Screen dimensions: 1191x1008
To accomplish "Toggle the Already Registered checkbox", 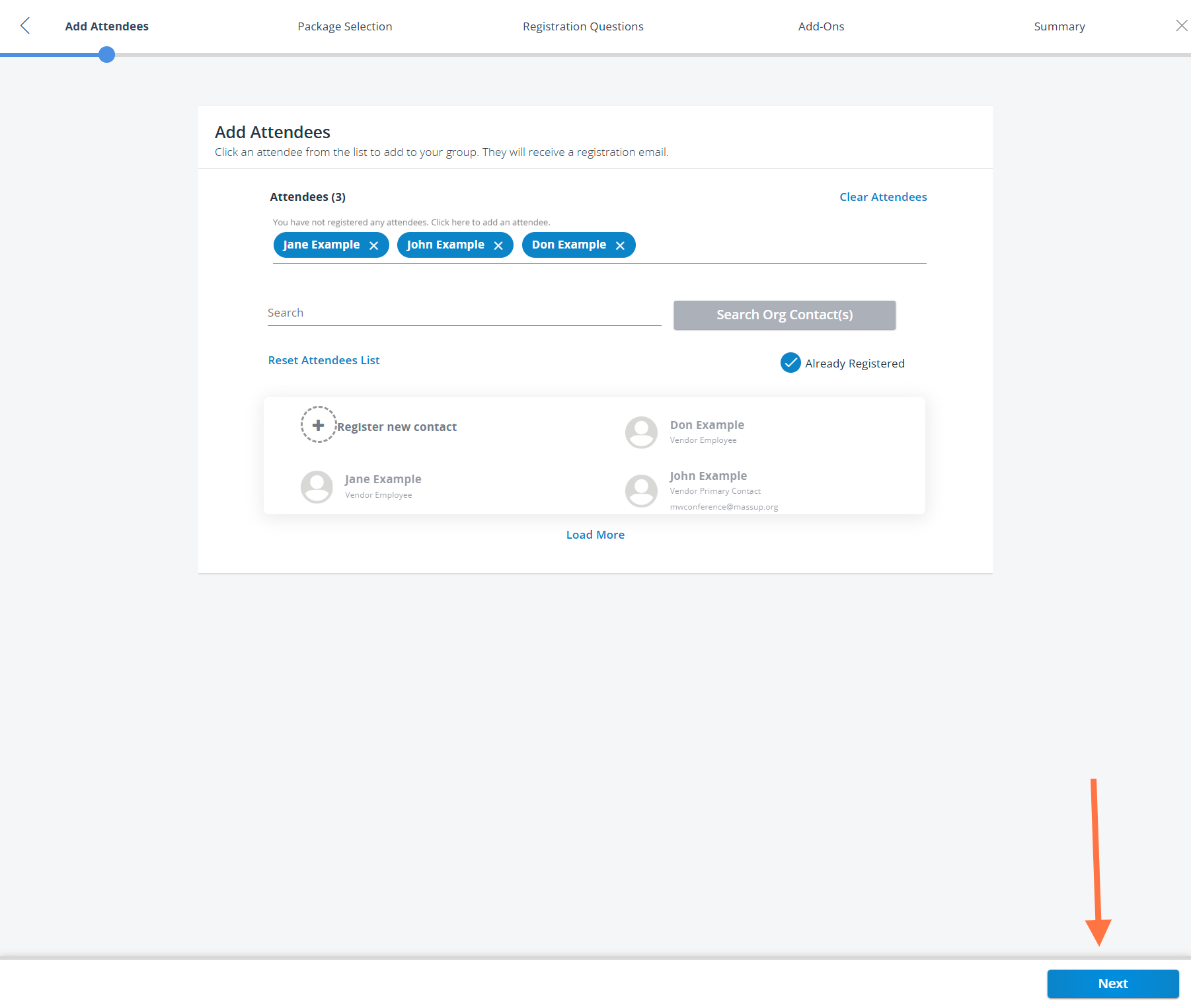I will (790, 363).
